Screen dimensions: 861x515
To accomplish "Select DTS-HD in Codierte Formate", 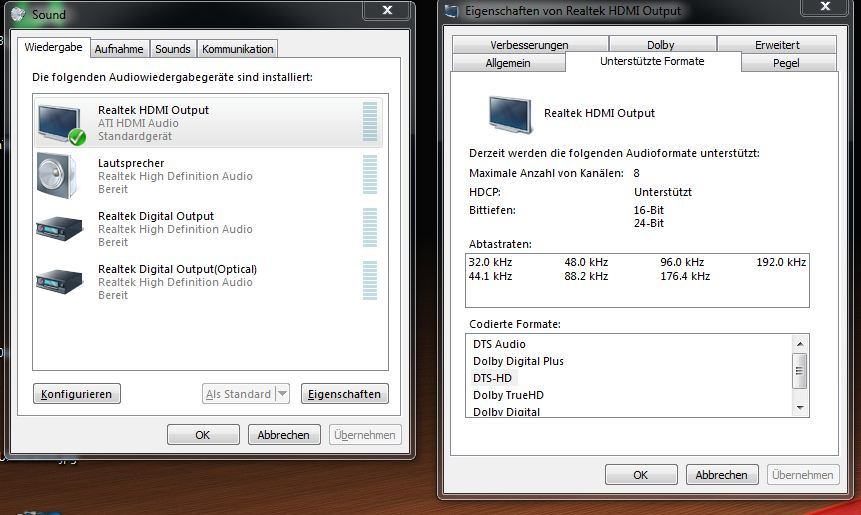I will pos(492,378).
